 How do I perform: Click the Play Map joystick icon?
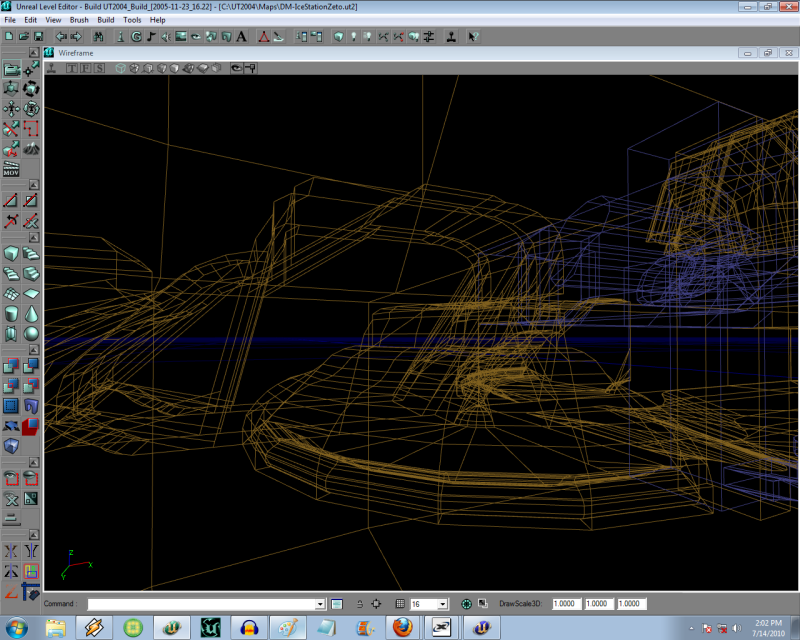[451, 37]
